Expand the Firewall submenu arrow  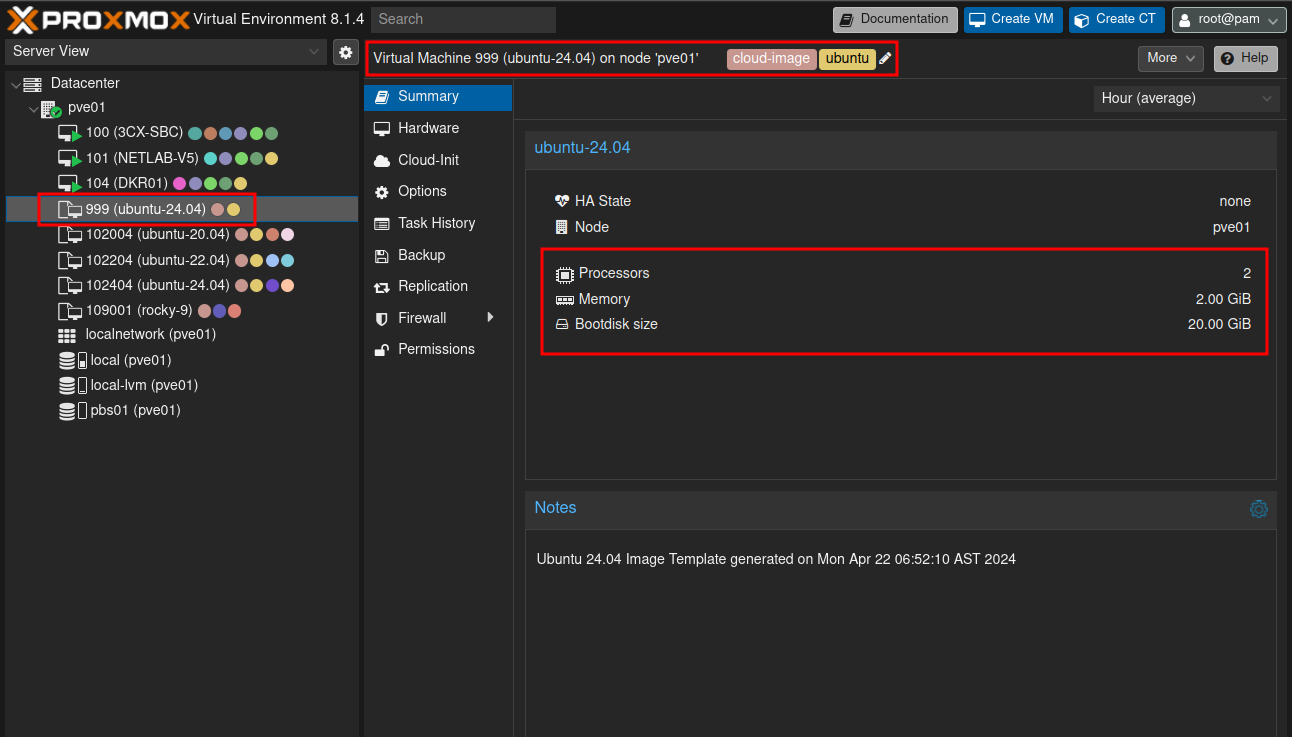pyautogui.click(x=491, y=318)
